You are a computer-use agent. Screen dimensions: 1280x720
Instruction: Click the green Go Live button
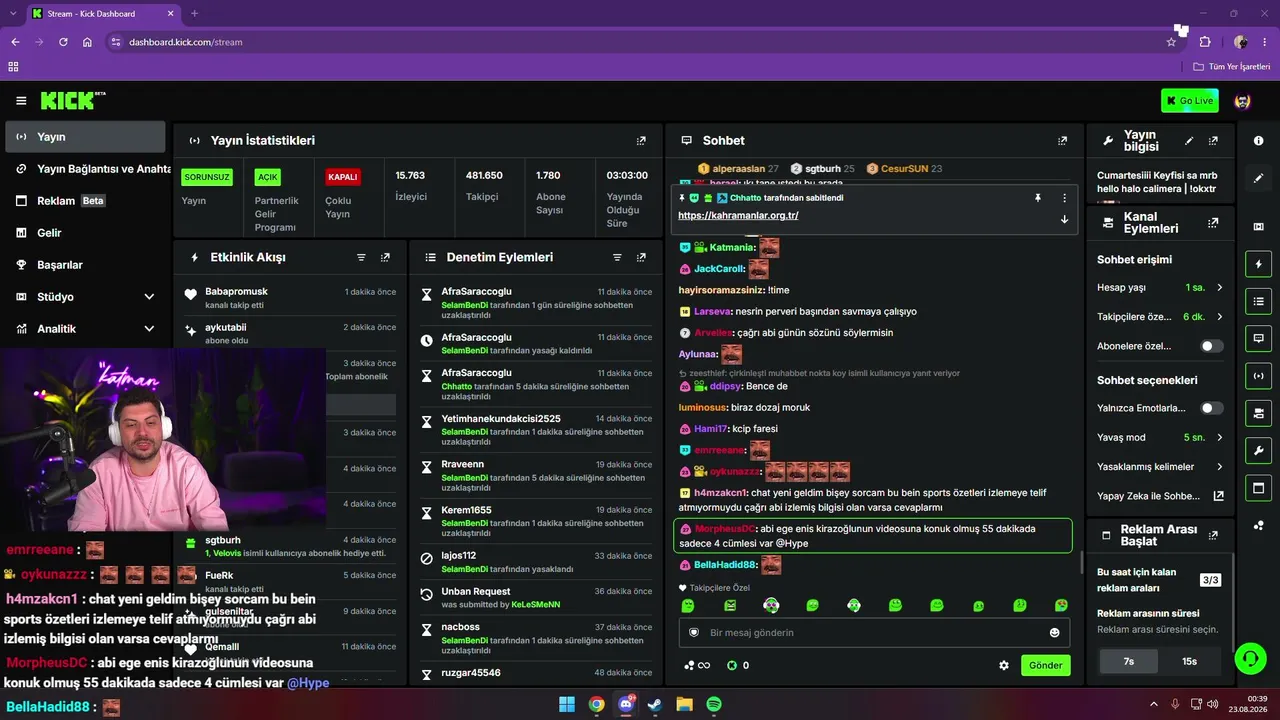click(x=1190, y=100)
